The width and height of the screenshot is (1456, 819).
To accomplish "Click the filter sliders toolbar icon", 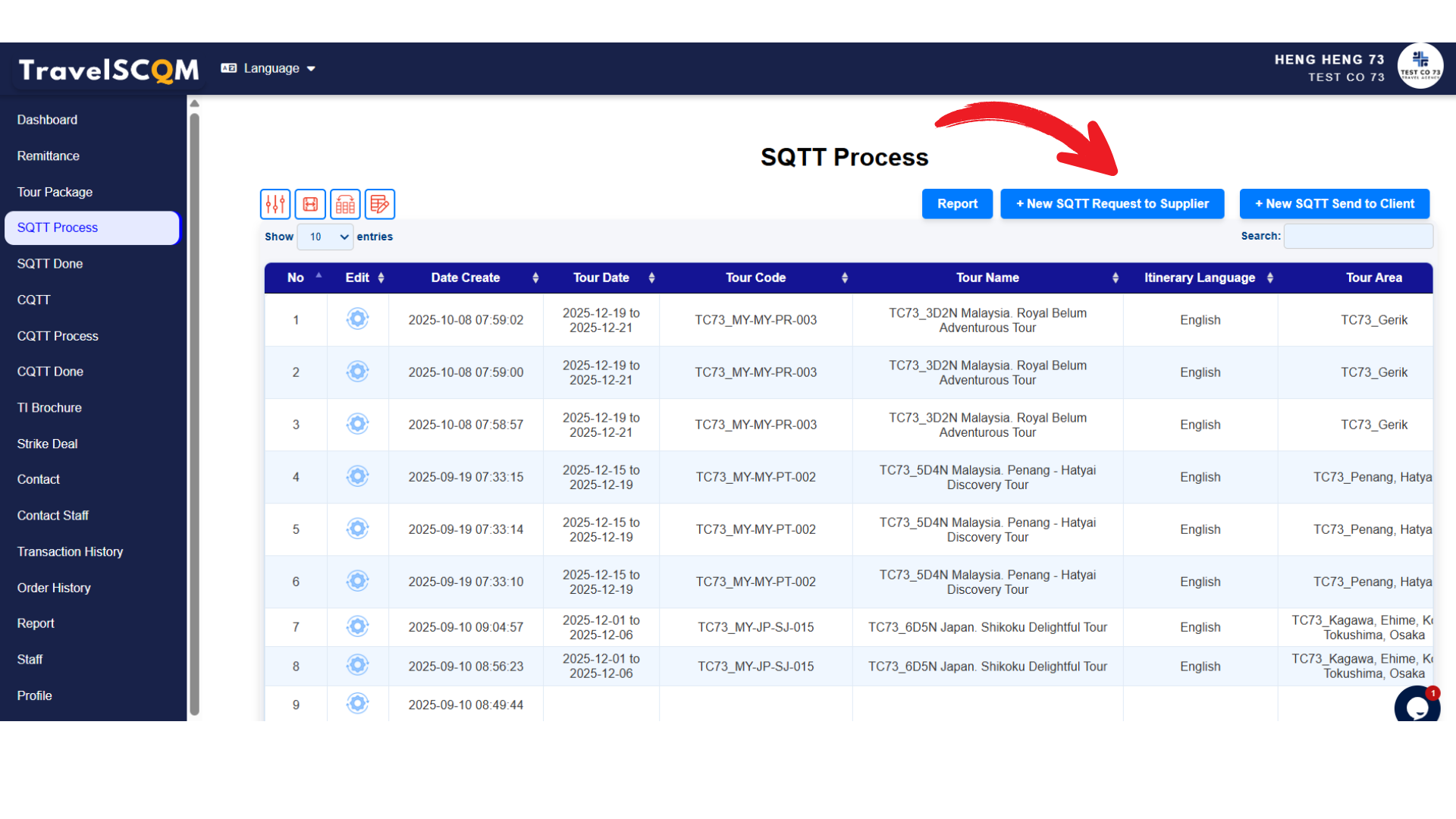I will click(275, 204).
